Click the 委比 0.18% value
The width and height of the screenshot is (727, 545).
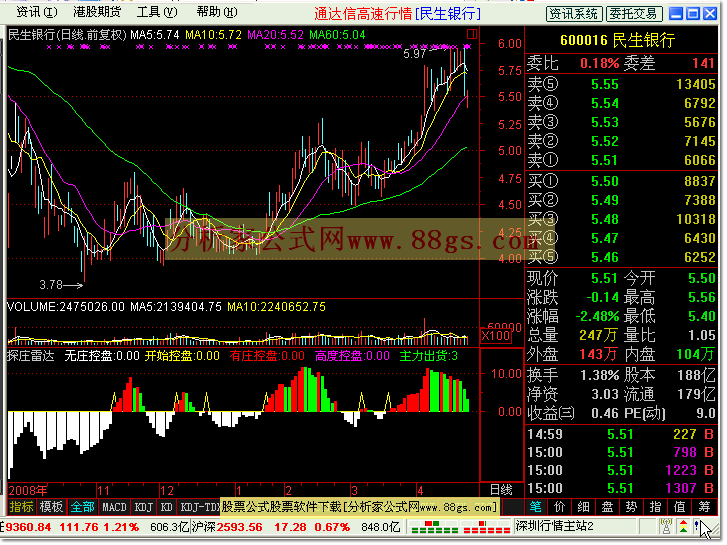tap(599, 63)
